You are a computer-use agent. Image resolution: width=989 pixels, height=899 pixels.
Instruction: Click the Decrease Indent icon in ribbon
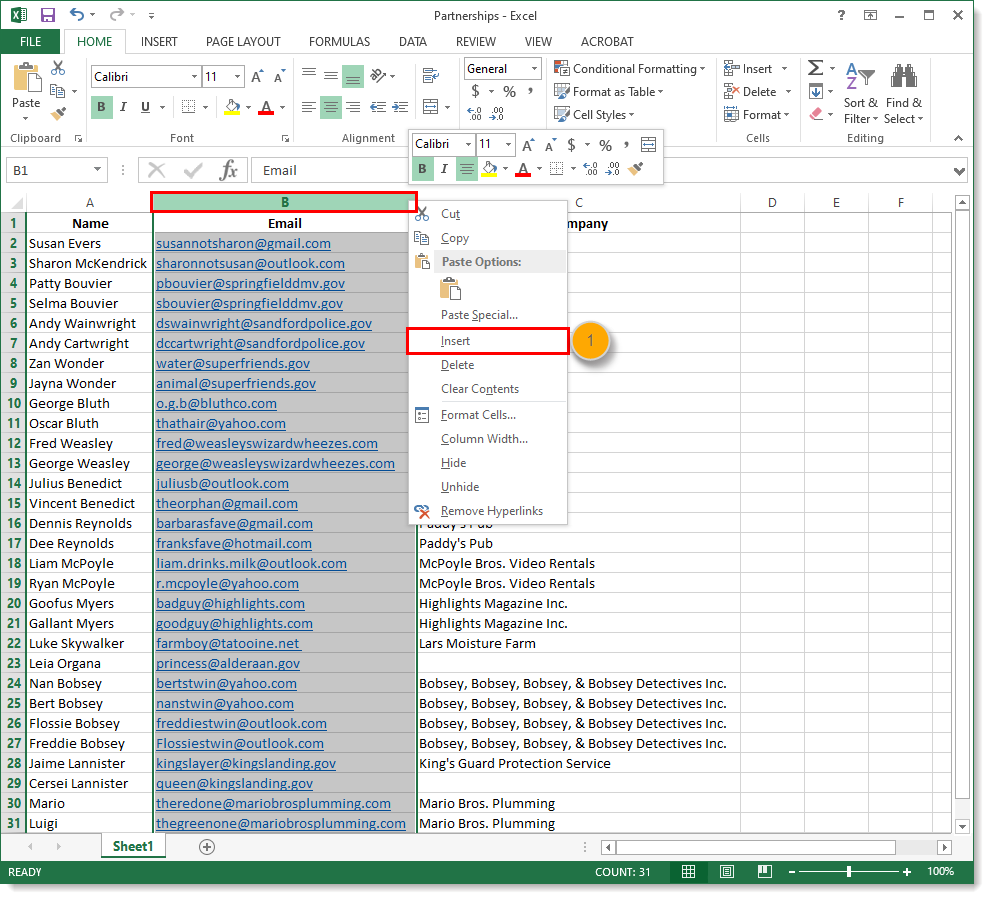pyautogui.click(x=378, y=107)
